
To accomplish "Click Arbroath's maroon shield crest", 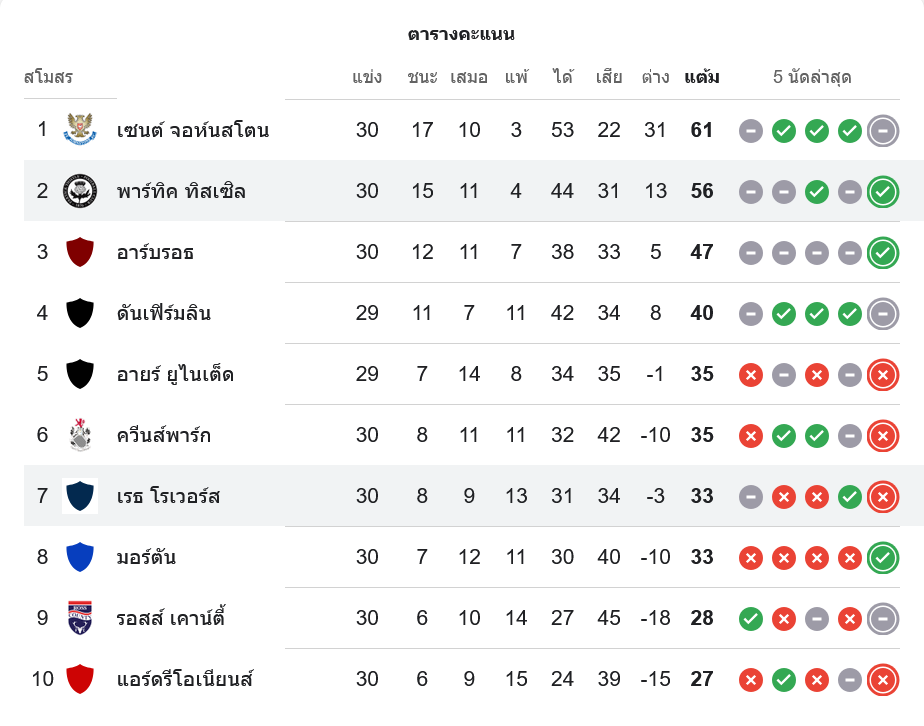I will 80,252.
